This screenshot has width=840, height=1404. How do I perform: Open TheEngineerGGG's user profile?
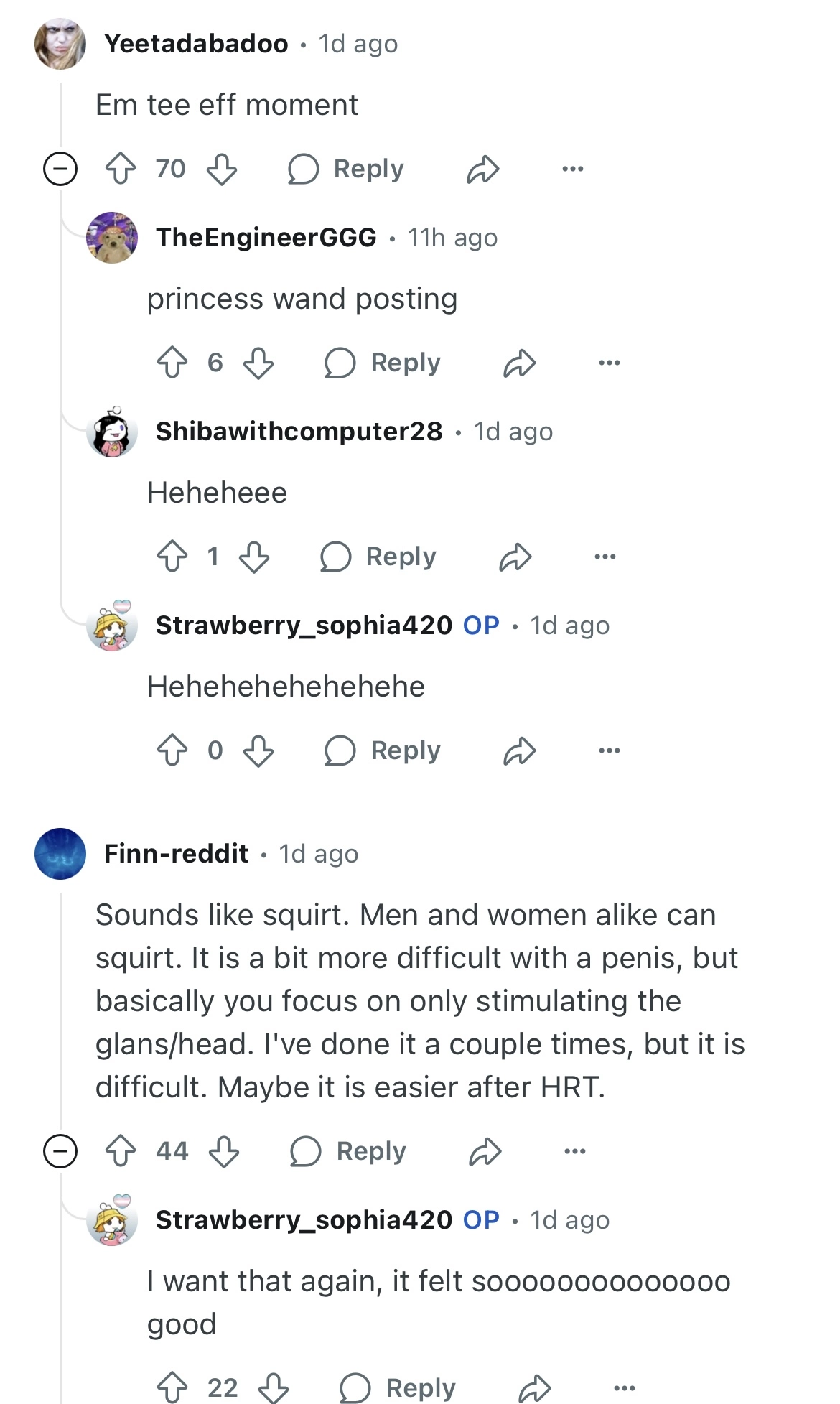point(266,238)
